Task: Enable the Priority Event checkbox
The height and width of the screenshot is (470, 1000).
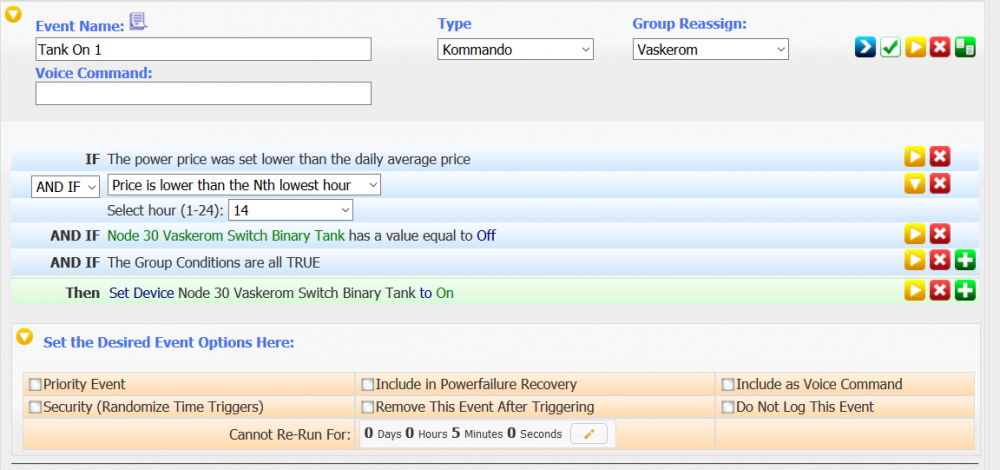Action: (x=36, y=384)
